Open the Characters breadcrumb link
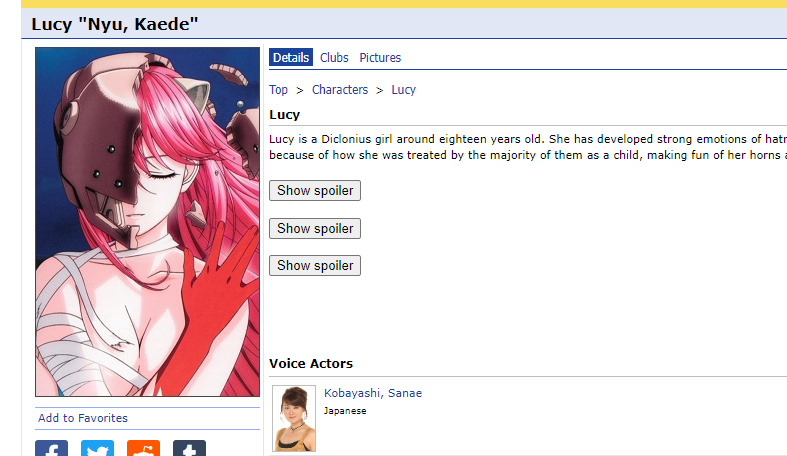The image size is (787, 456). 340,90
